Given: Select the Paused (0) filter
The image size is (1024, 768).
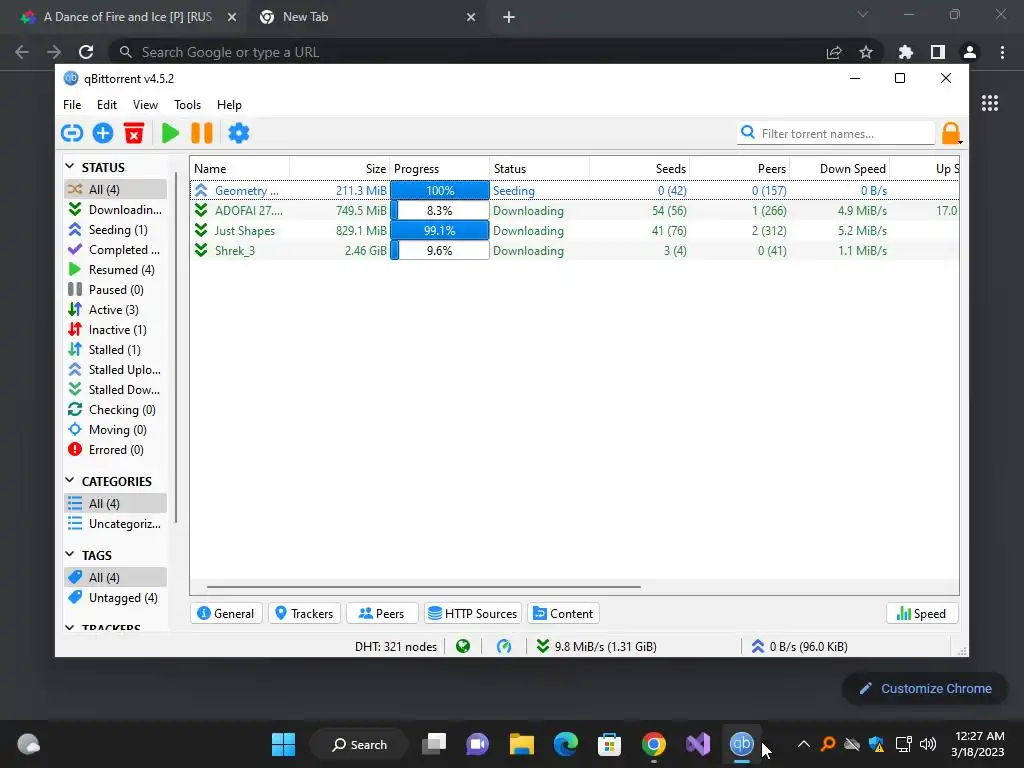Looking at the screenshot, I should click(116, 289).
